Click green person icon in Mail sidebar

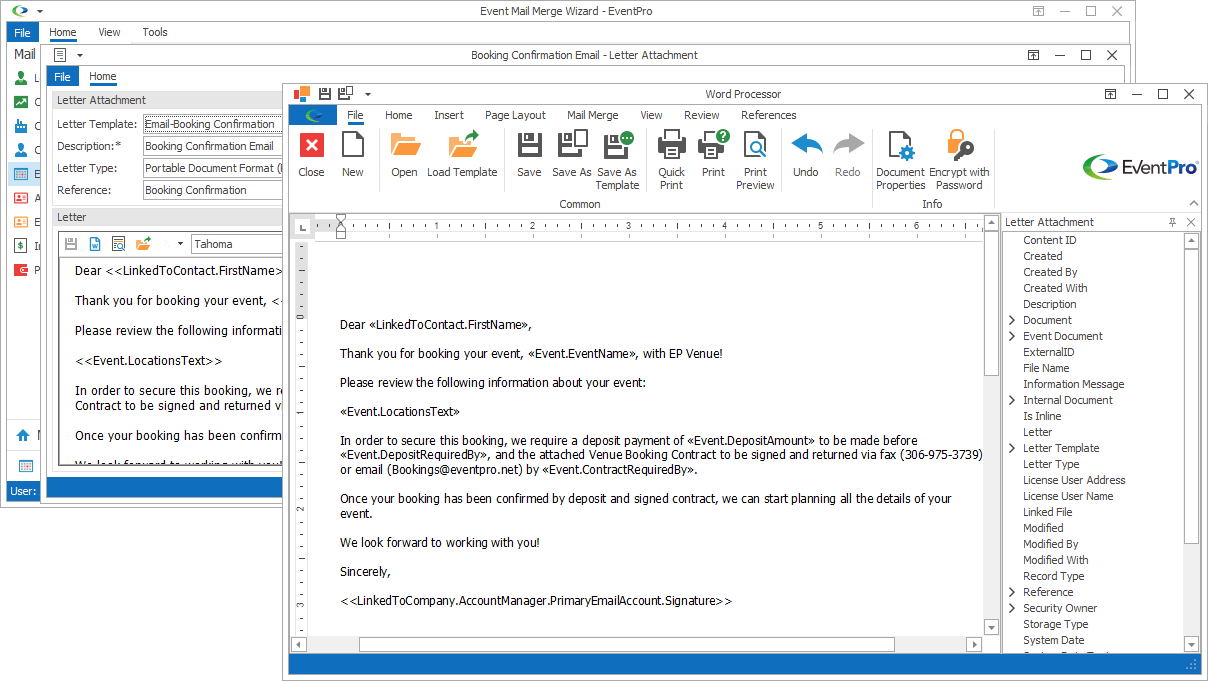[21, 77]
